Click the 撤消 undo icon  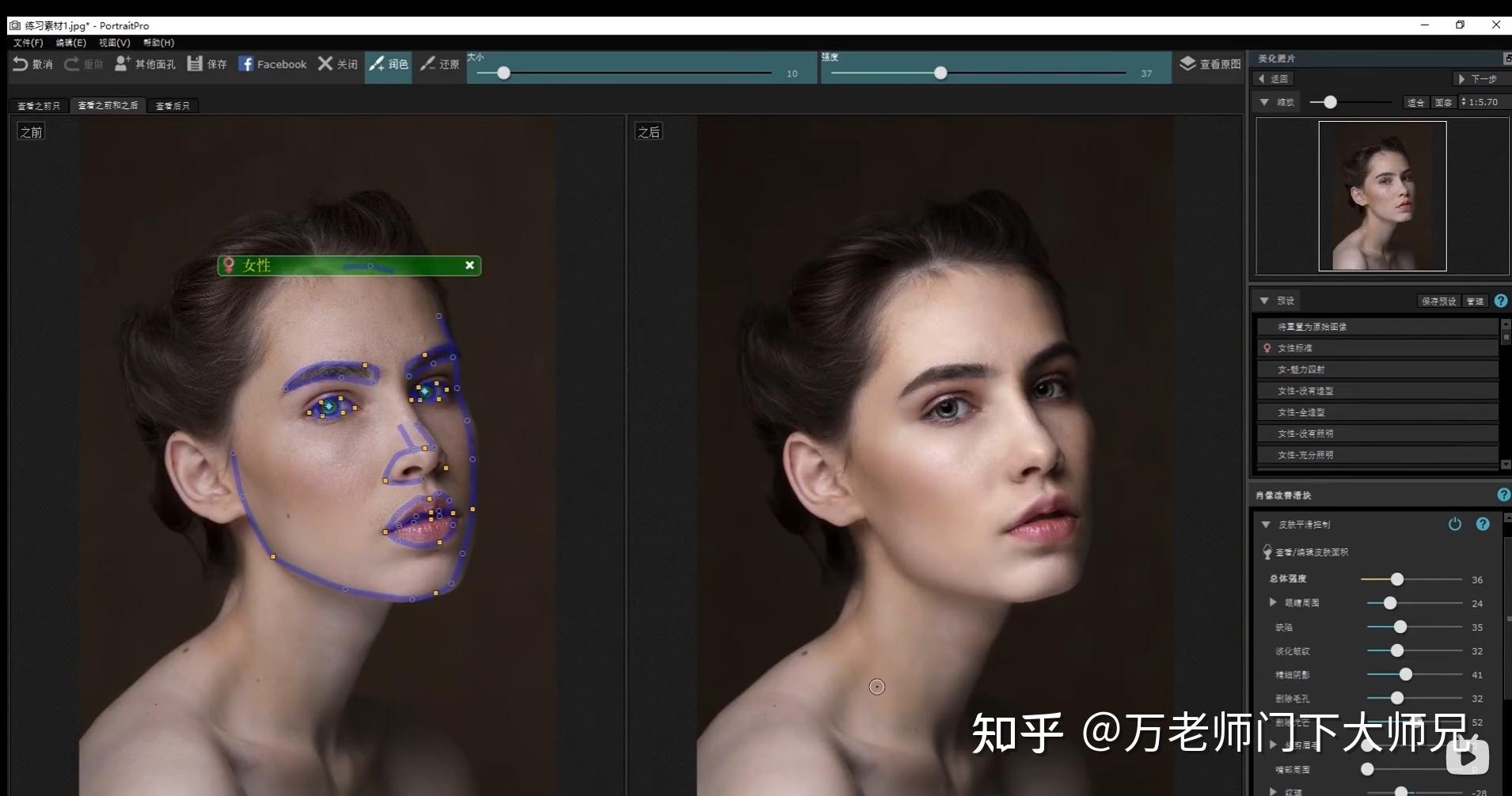point(20,63)
